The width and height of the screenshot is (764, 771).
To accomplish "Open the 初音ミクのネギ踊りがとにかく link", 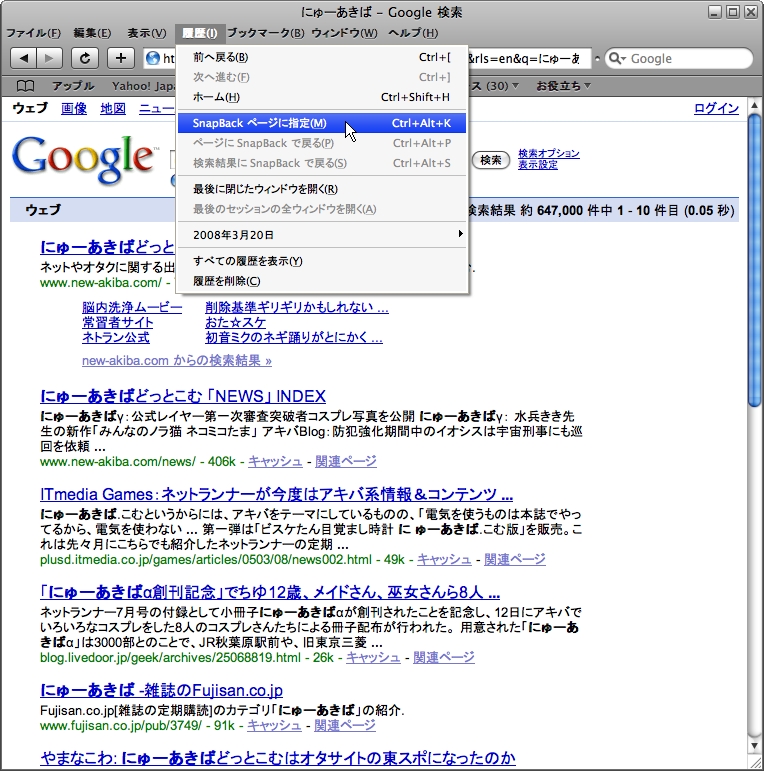I will tap(294, 337).
